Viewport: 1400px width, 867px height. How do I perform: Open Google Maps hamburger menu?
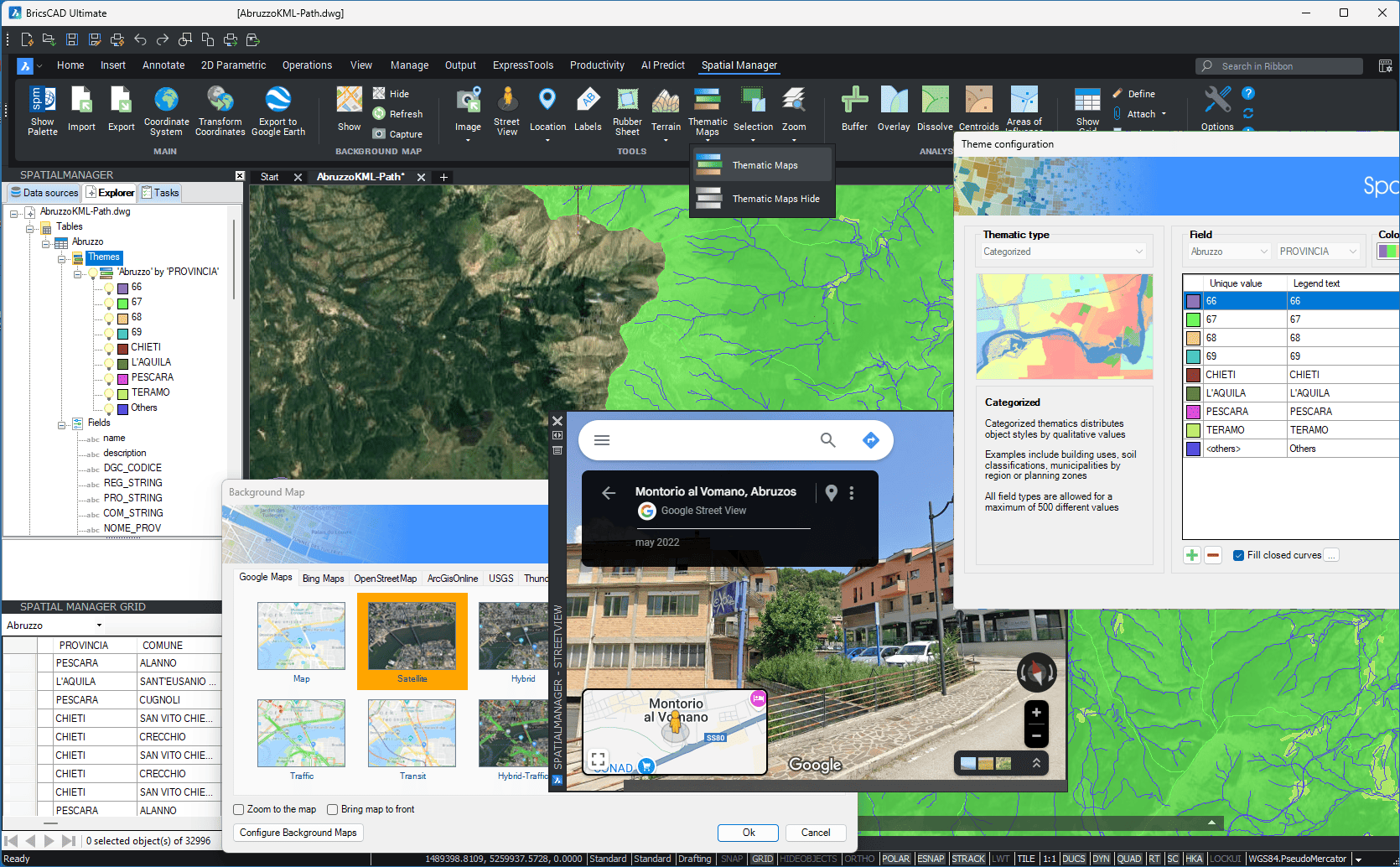click(x=602, y=440)
